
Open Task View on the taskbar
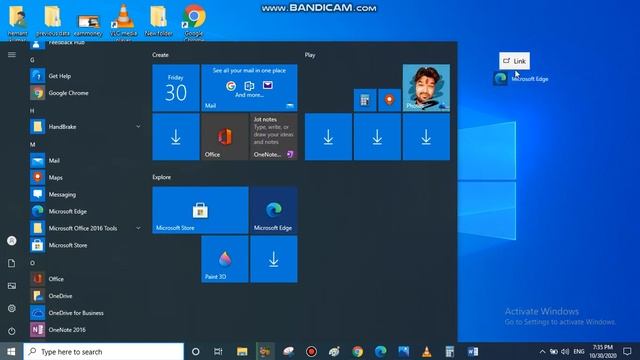(x=218, y=351)
